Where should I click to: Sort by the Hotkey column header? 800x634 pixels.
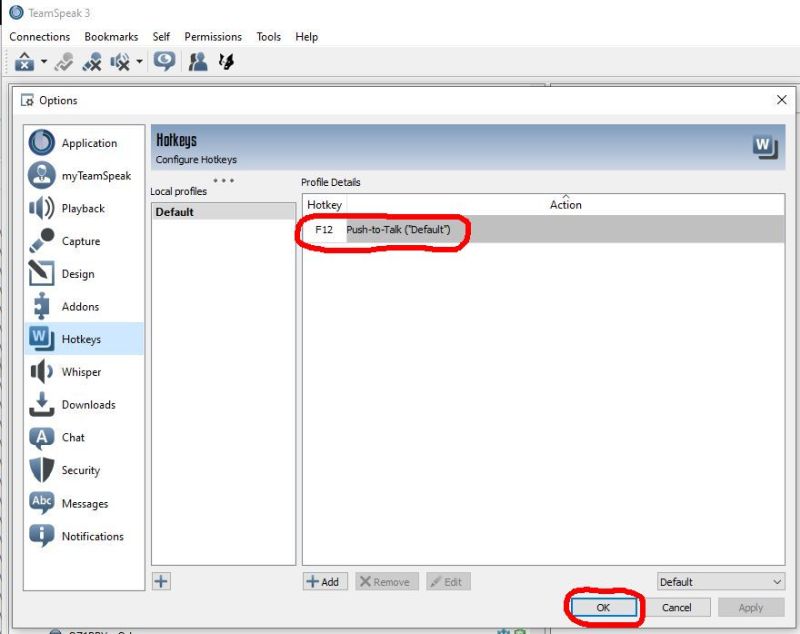(324, 205)
